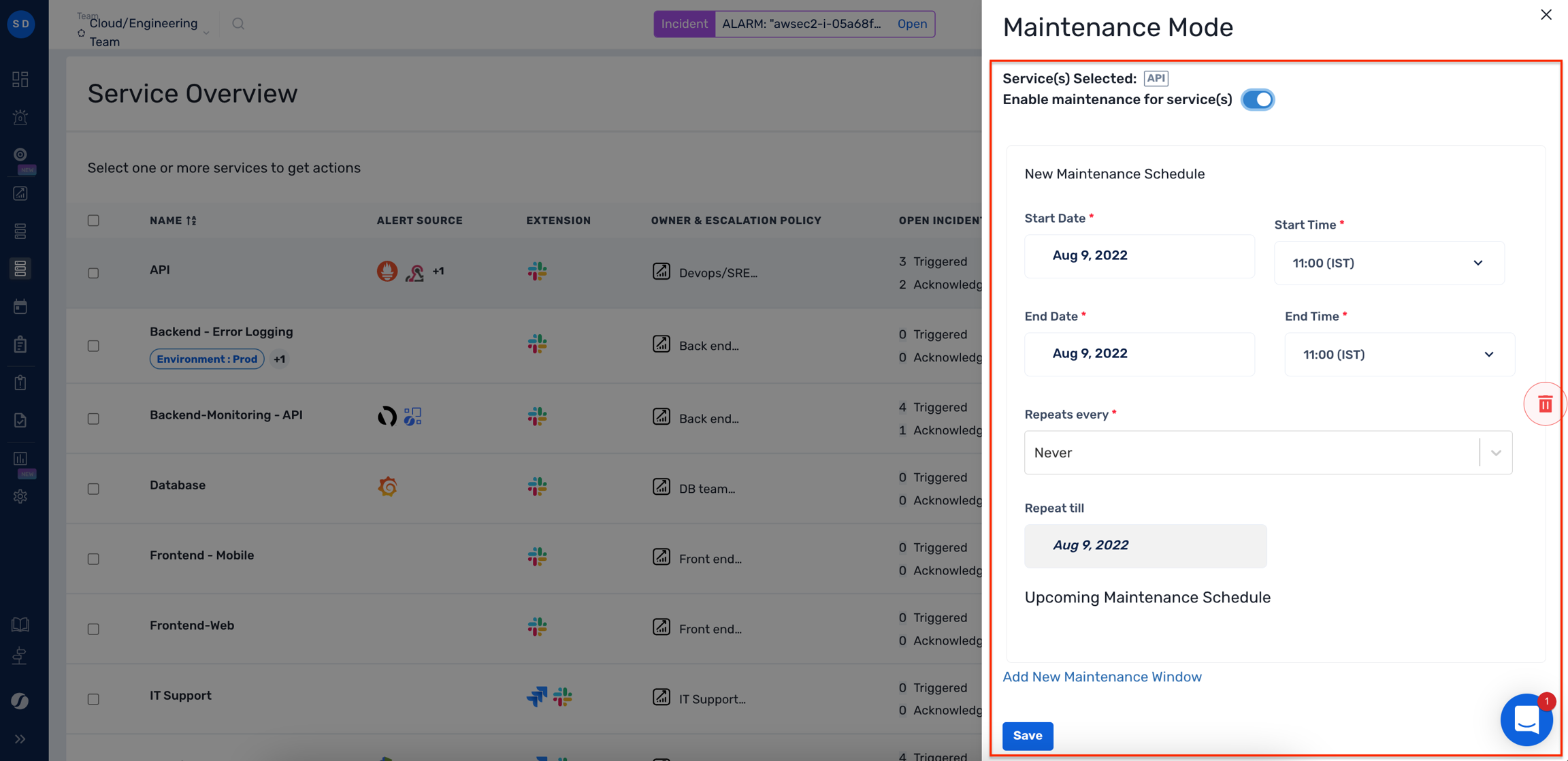The width and height of the screenshot is (1568, 761).
Task: Open the Repeats every dropdown
Action: click(1268, 453)
